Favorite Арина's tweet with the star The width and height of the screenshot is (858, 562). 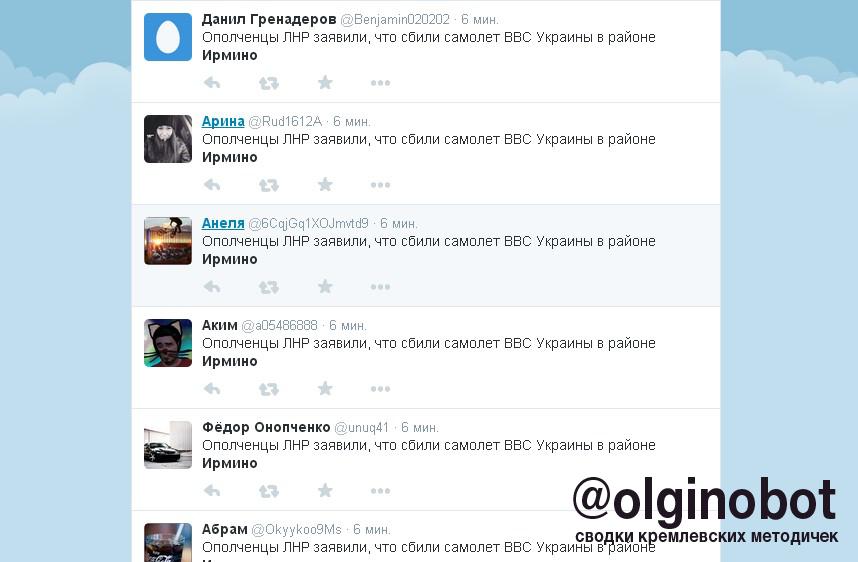click(x=325, y=184)
